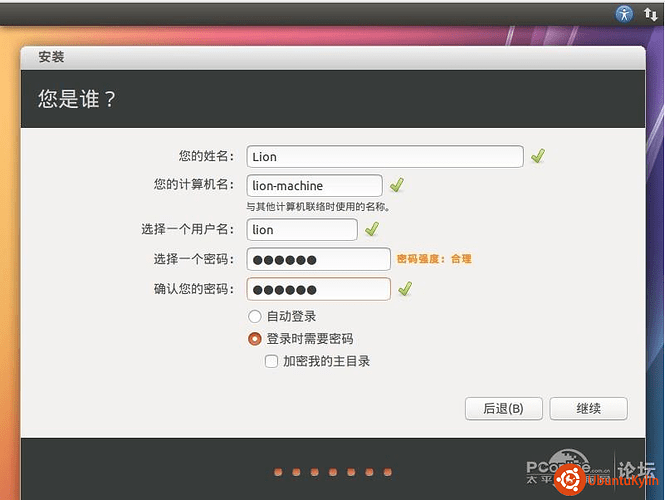Click the computer name field lion-machine
The width and height of the screenshot is (665, 500).
(314, 185)
